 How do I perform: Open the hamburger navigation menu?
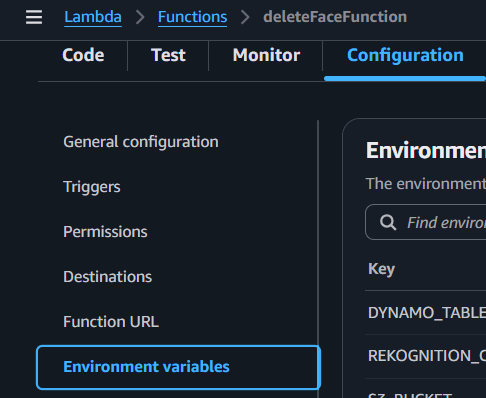pyautogui.click(x=34, y=17)
